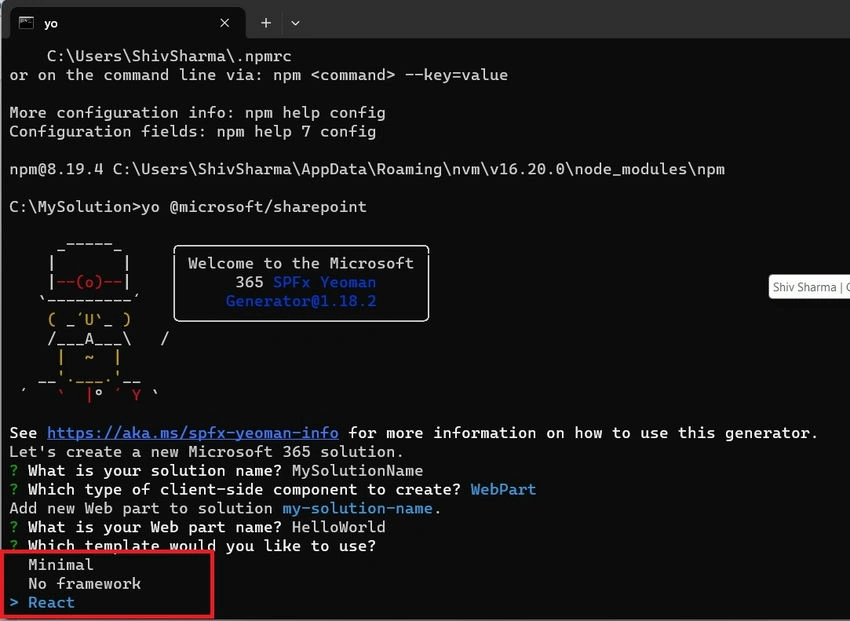
Task: Click 'What is your Web part name?' prompt
Action: click(155, 527)
